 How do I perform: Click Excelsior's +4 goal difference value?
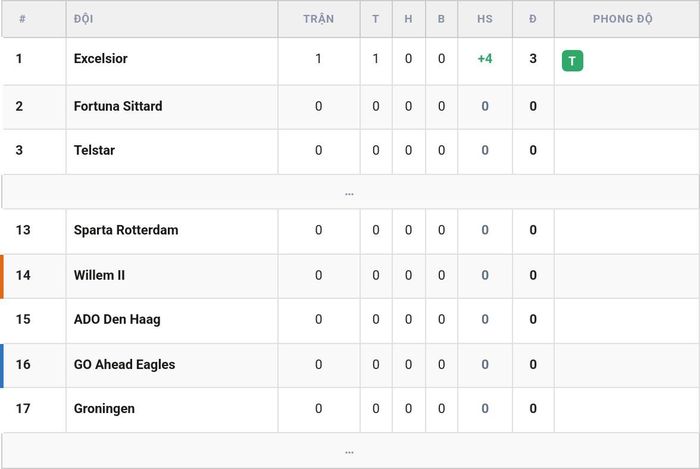(x=485, y=58)
